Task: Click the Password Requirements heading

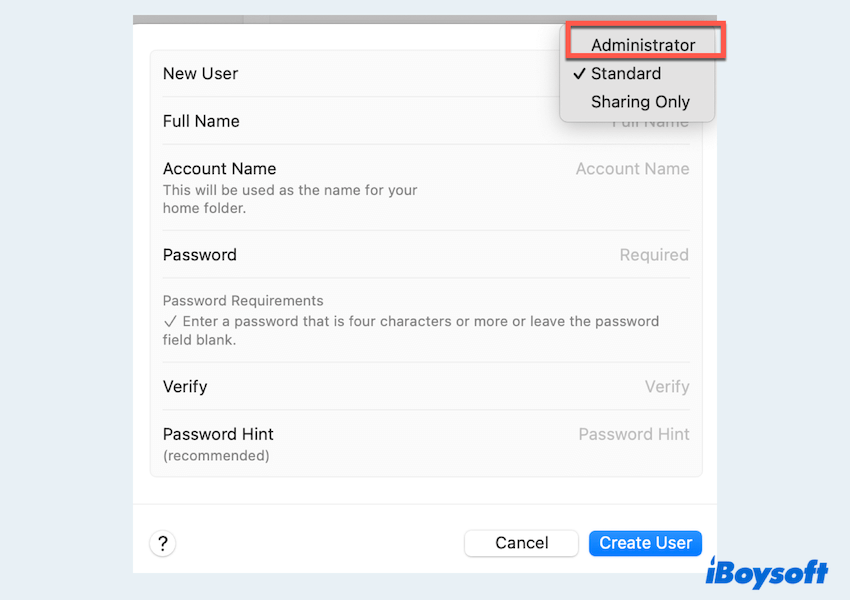Action: coord(243,300)
